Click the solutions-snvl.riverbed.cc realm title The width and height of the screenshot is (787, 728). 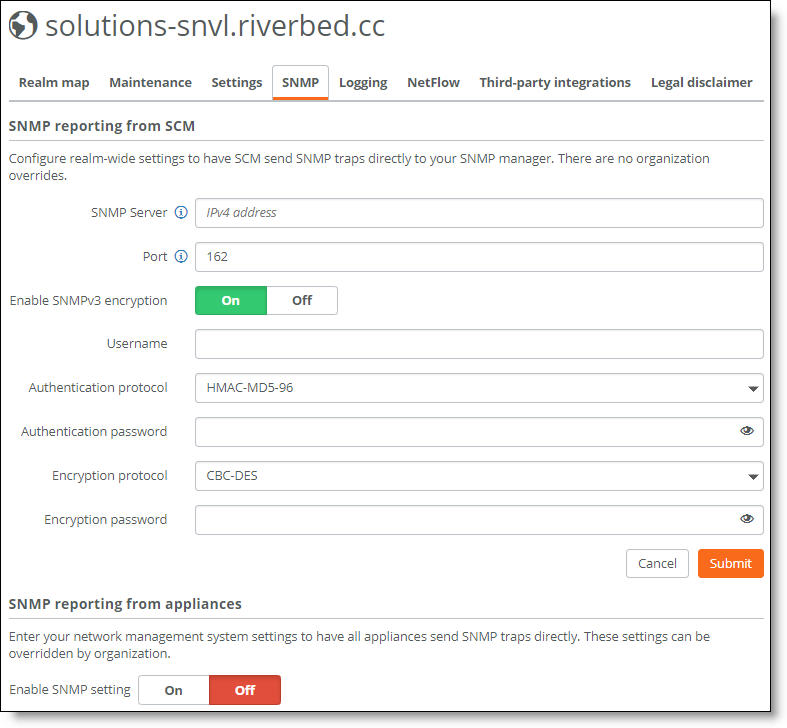click(215, 26)
